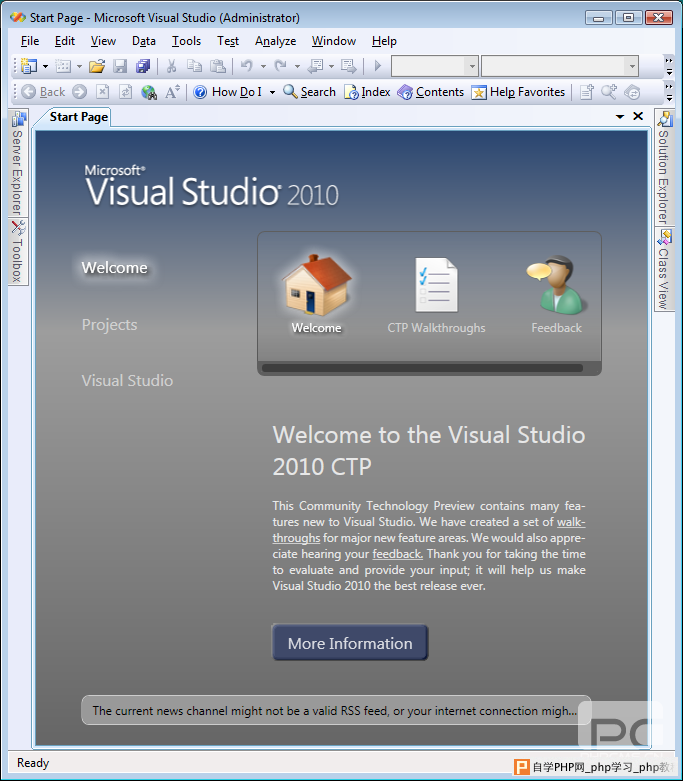Open the Solution Explorer side panel

click(x=664, y=168)
